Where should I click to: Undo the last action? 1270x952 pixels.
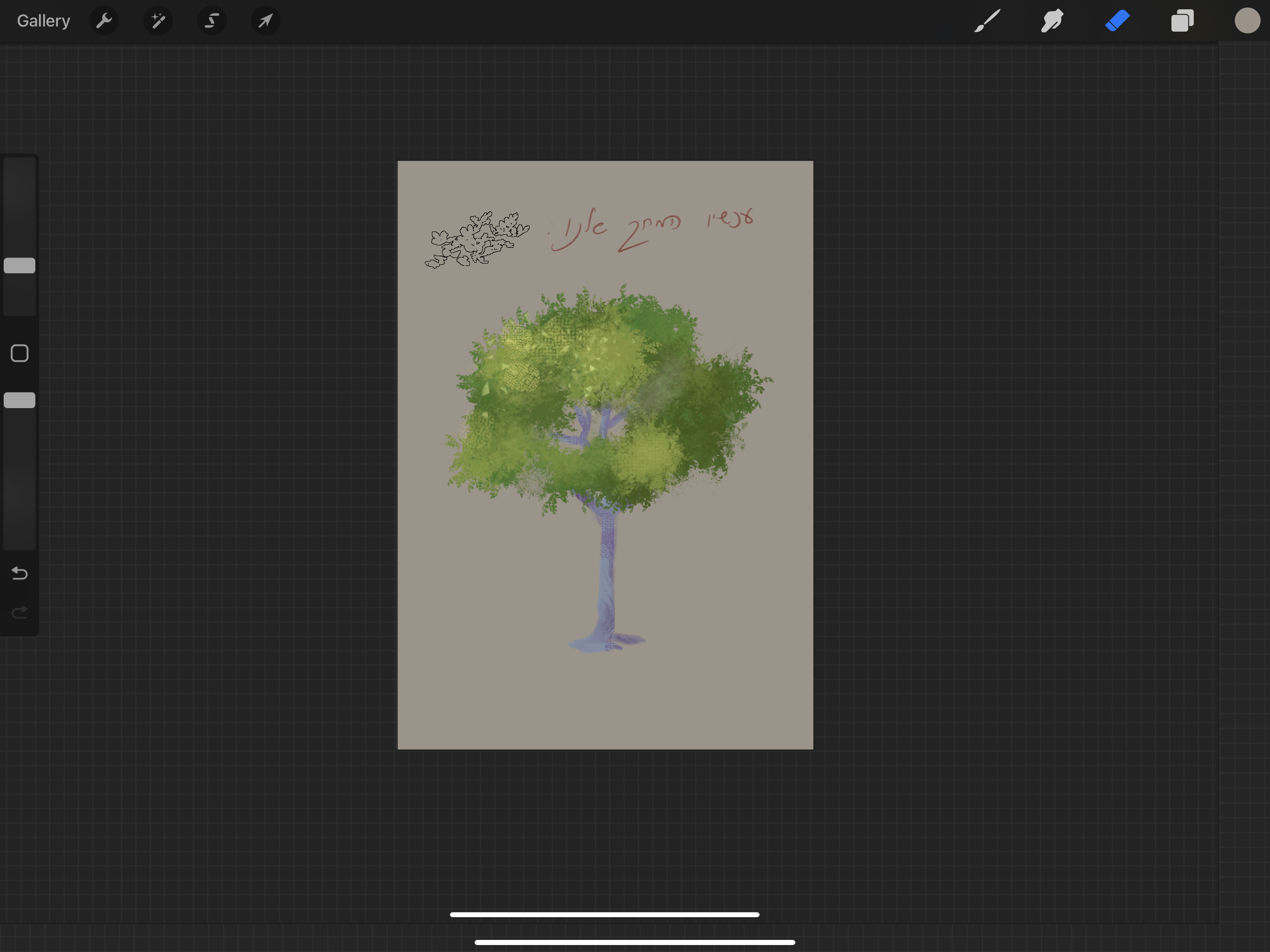[20, 573]
